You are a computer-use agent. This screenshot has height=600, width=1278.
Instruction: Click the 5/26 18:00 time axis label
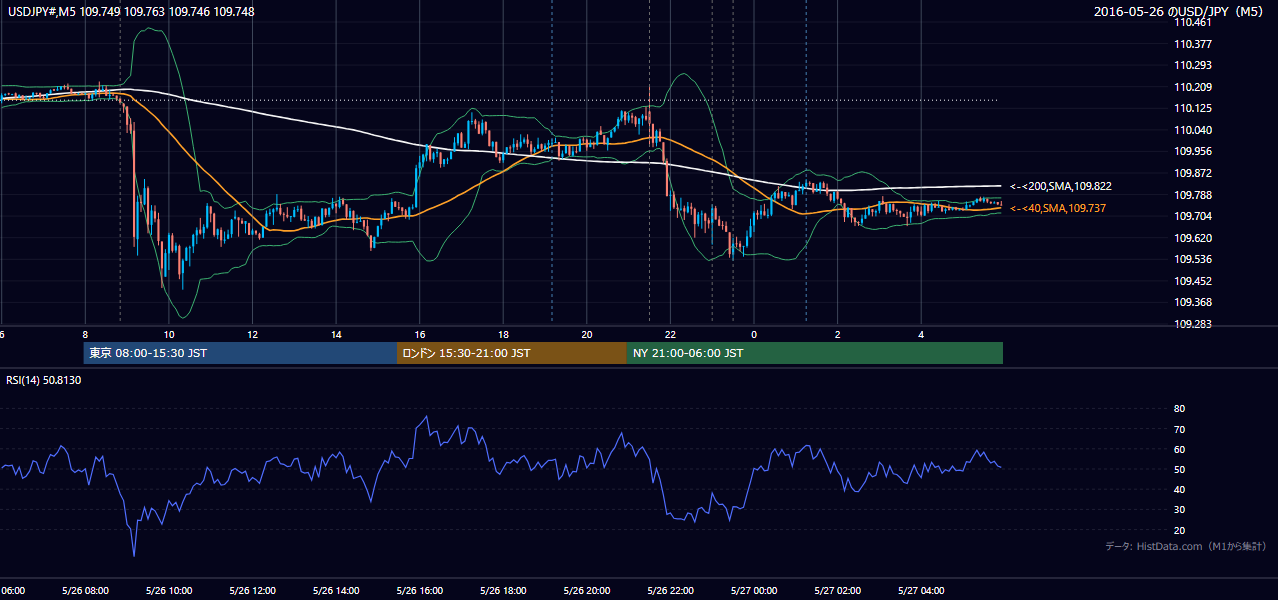tap(503, 591)
